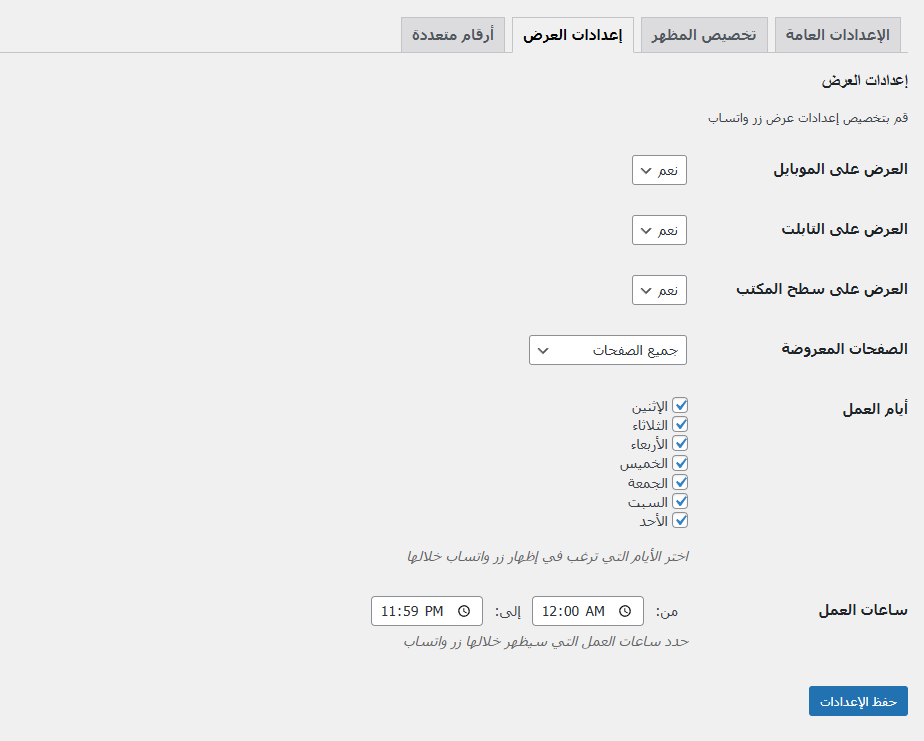This screenshot has height=741, width=924.
Task: Click clock icon in the من start time field
Action: [625, 611]
